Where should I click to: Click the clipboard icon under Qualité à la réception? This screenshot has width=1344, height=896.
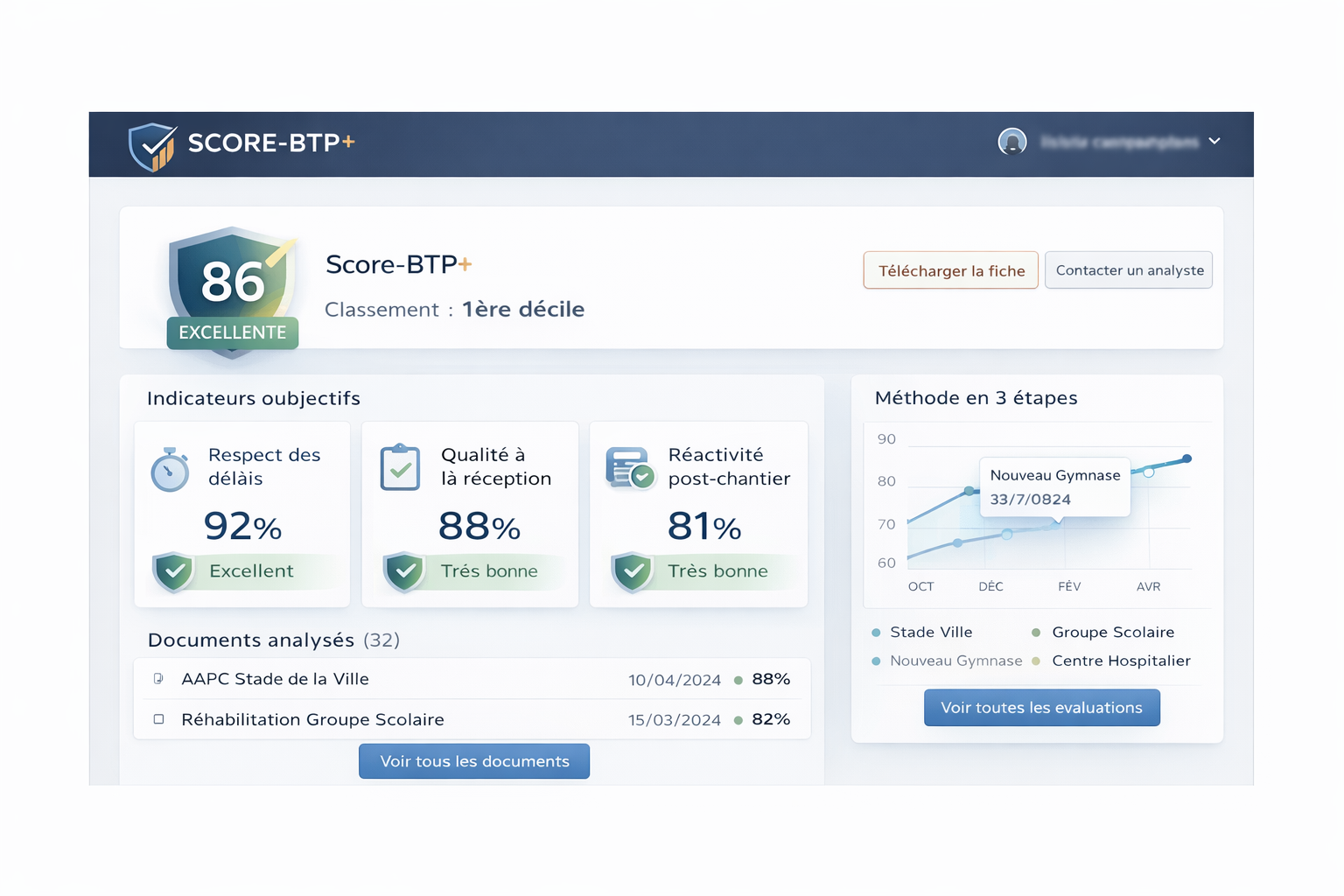tap(400, 467)
